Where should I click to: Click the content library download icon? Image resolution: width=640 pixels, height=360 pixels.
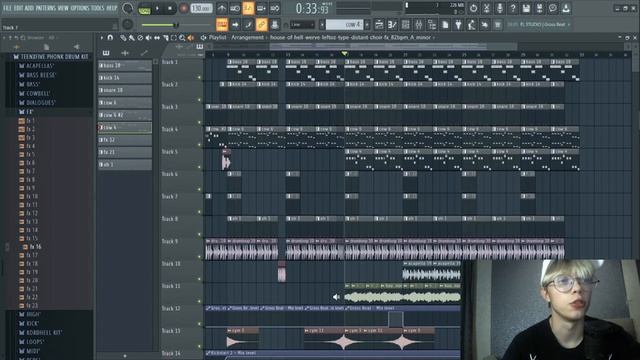point(566,8)
